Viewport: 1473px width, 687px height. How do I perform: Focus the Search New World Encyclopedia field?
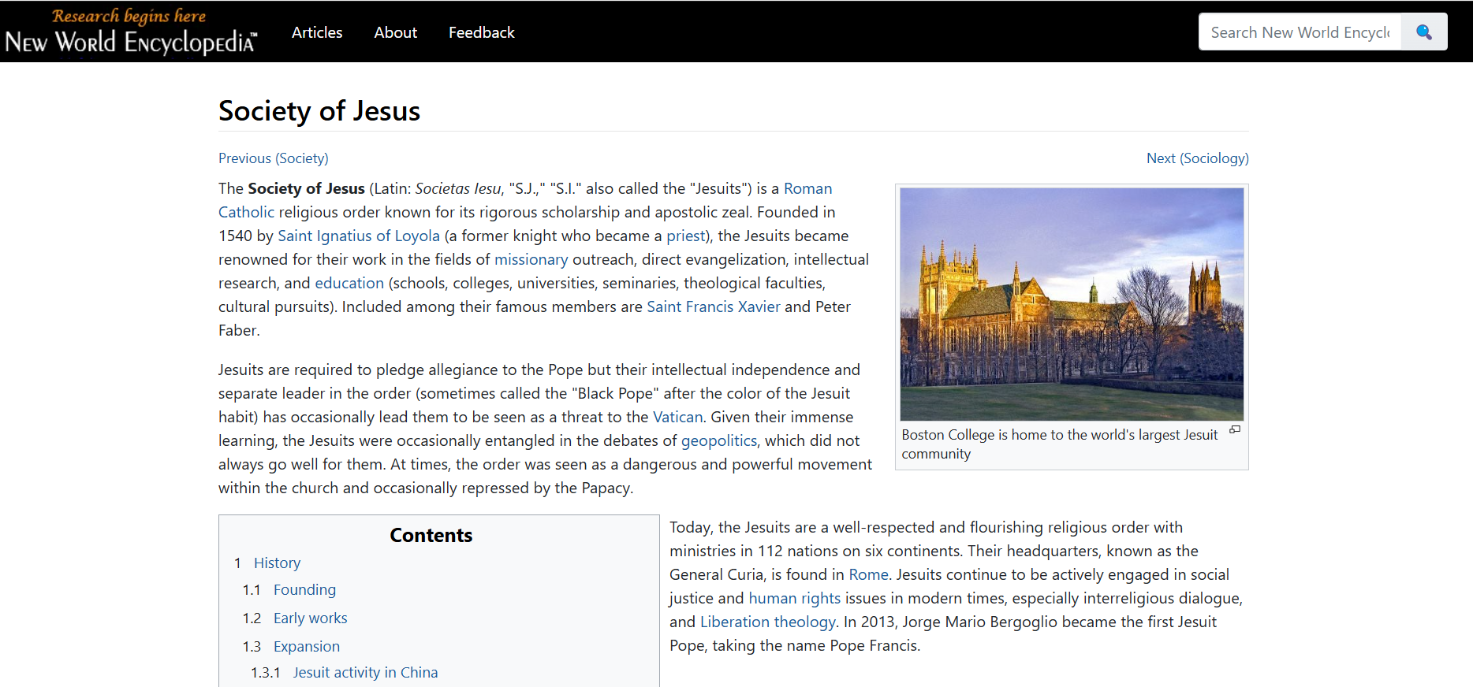[x=1300, y=32]
